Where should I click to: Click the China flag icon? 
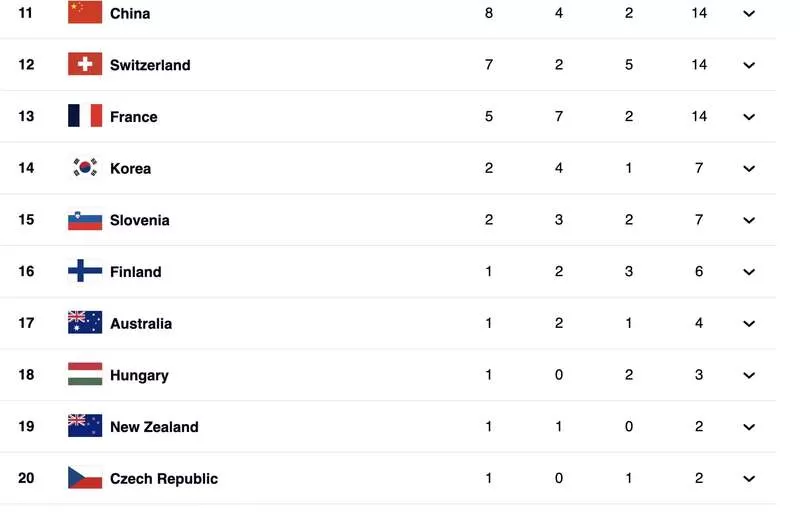(x=85, y=12)
